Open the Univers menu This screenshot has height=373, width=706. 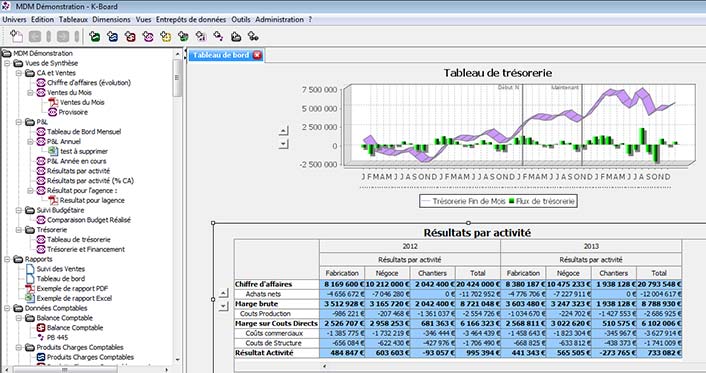click(x=14, y=19)
